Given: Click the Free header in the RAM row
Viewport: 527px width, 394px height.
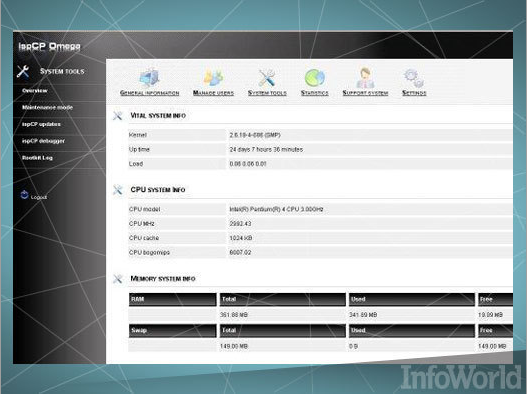Looking at the screenshot, I should (495, 300).
